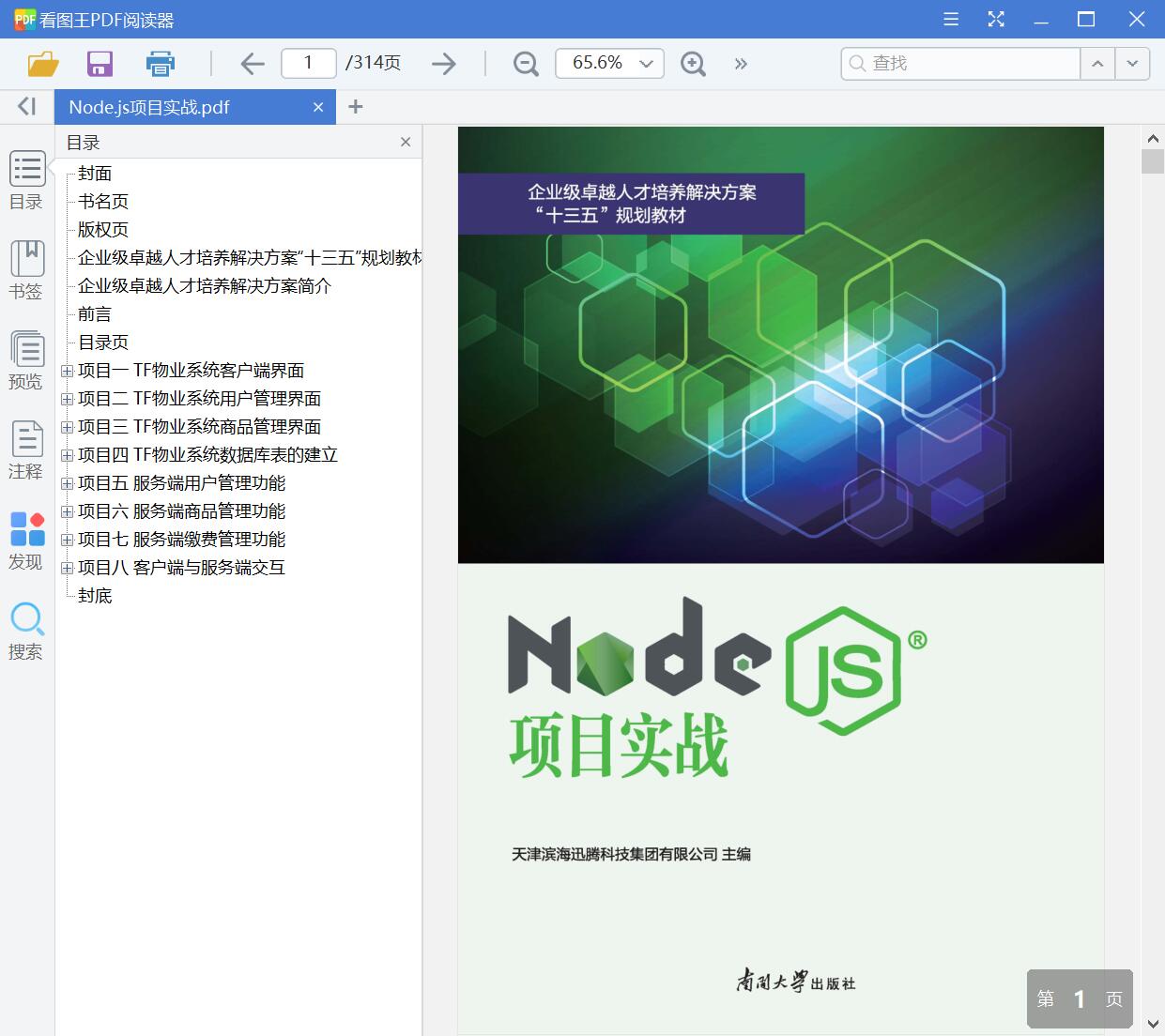The height and width of the screenshot is (1036, 1165).
Task: Save the document with floppy icon
Action: pyautogui.click(x=100, y=64)
